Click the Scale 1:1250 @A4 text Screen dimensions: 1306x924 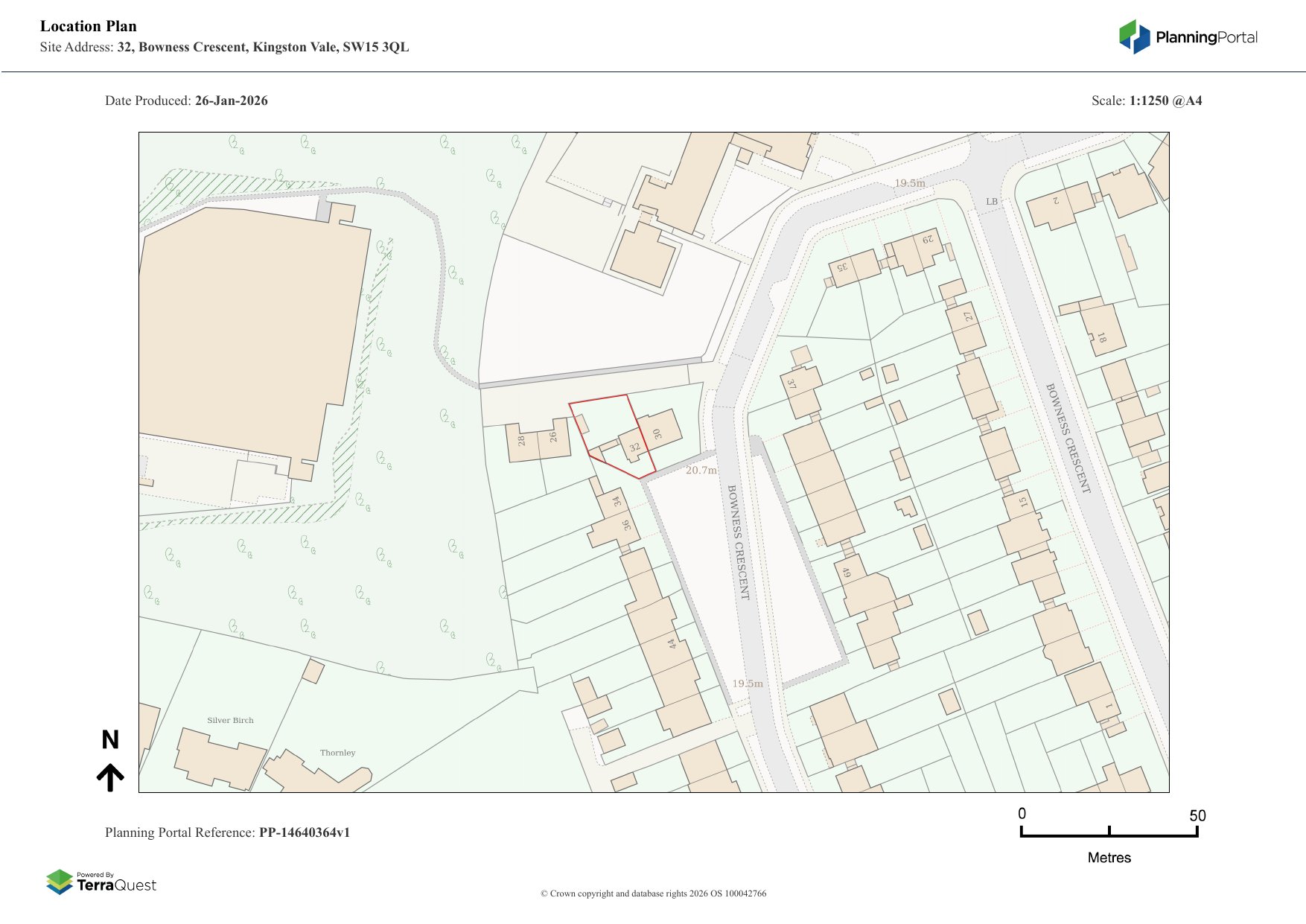pos(1146,101)
